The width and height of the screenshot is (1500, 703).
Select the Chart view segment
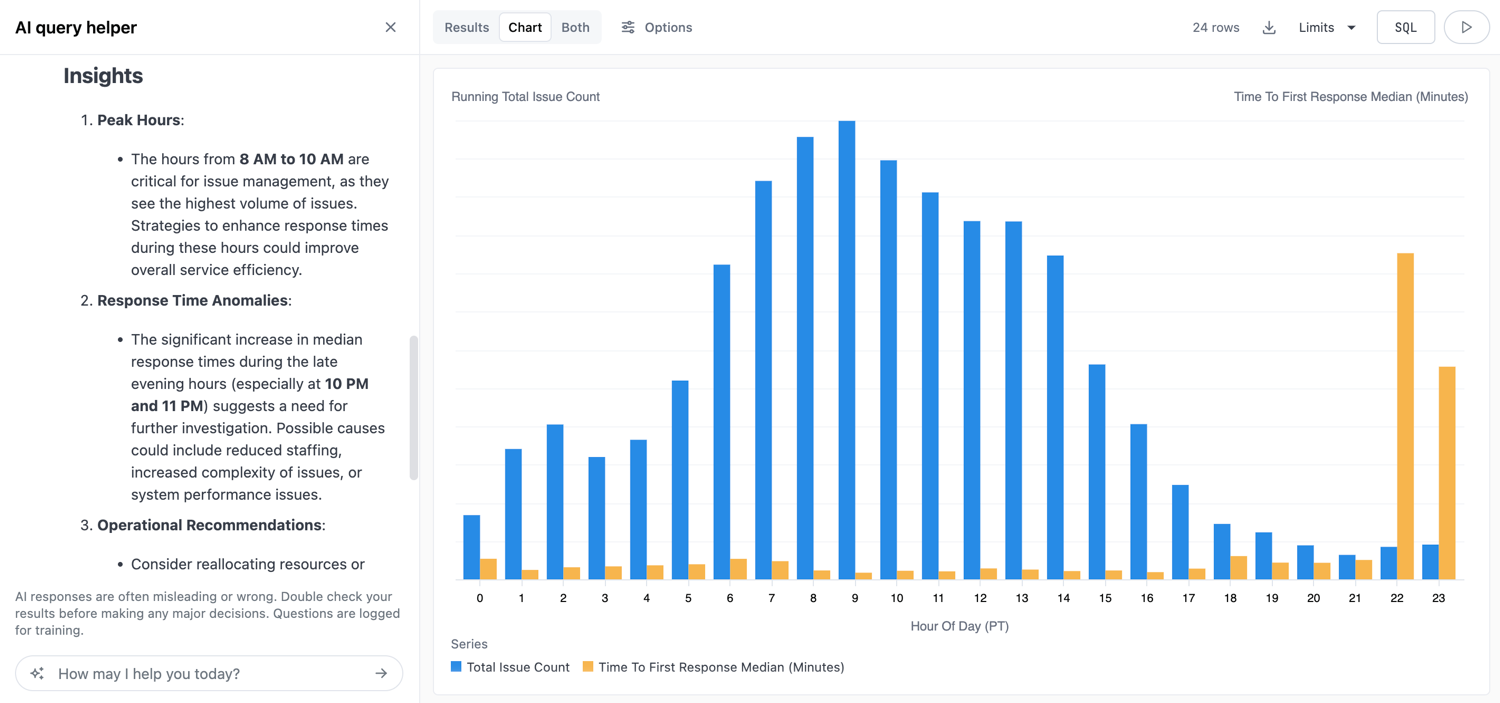524,27
